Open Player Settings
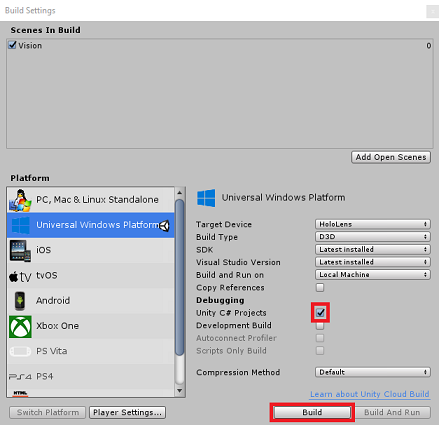Image resolution: width=439 pixels, height=425 pixels. tap(127, 413)
